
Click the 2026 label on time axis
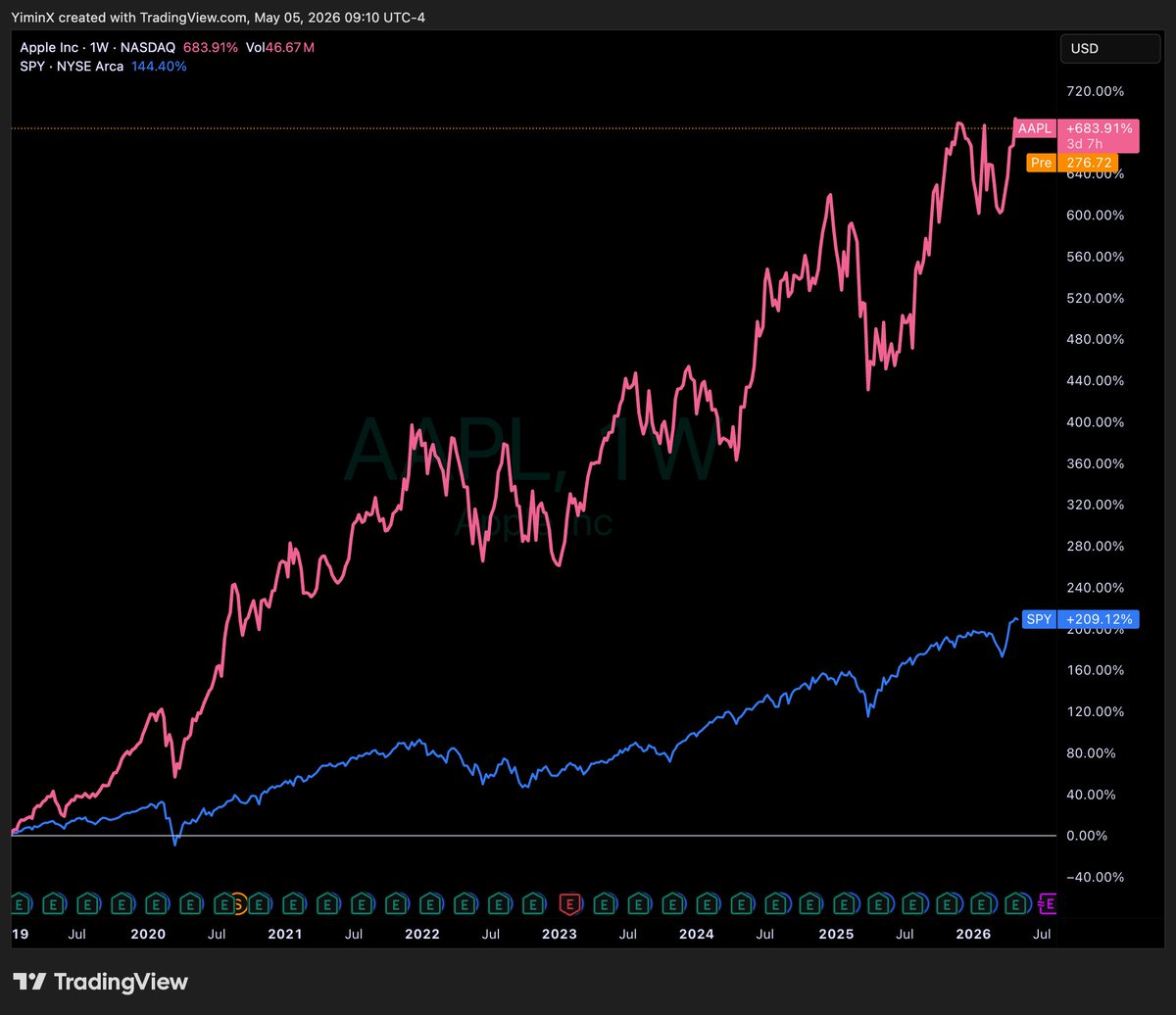click(x=971, y=935)
